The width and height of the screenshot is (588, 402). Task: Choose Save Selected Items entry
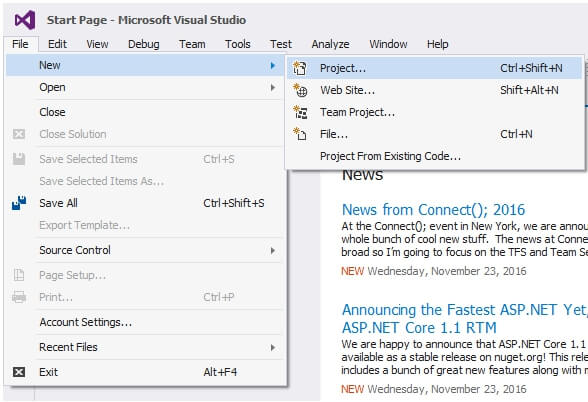(145, 159)
